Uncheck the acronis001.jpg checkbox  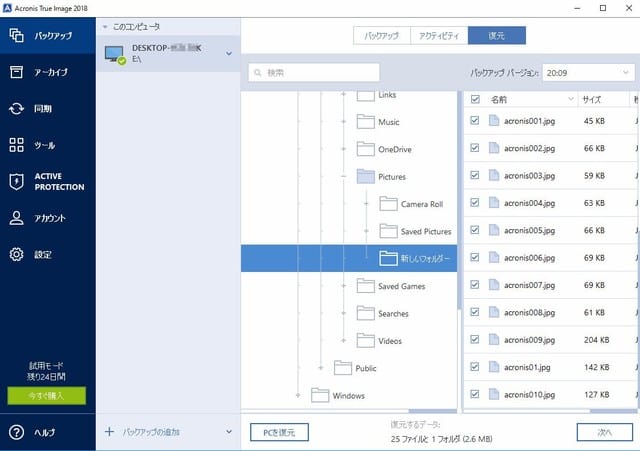pyautogui.click(x=475, y=121)
